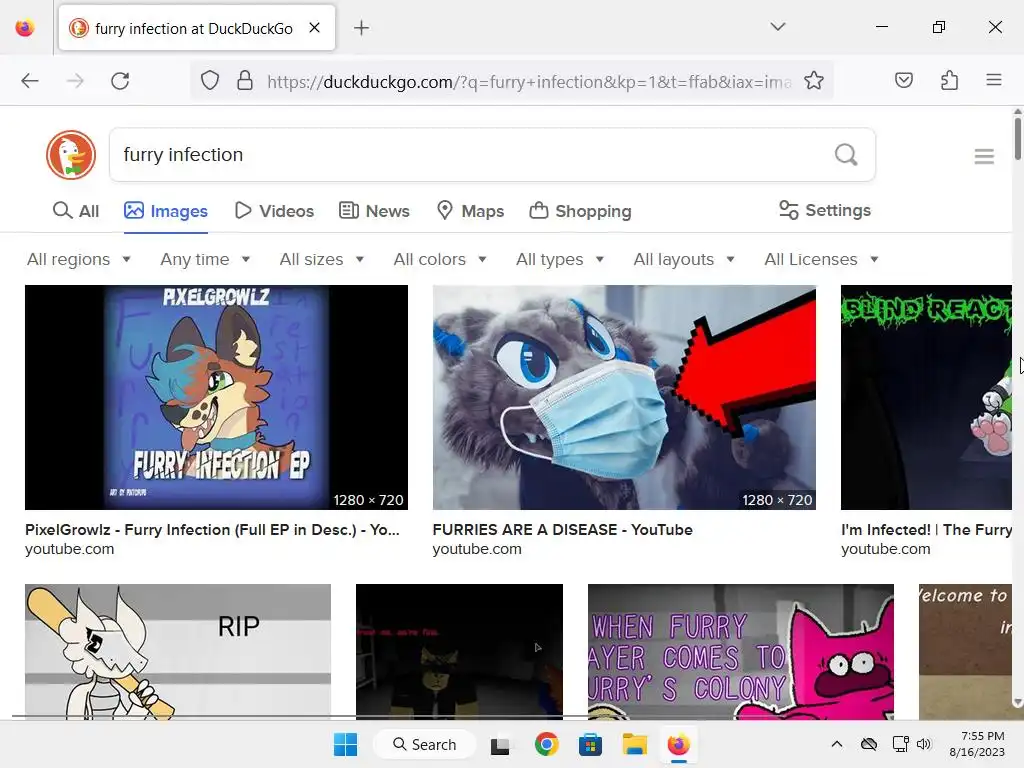Open the DuckDuckGo hamburger side menu

pos(984,156)
